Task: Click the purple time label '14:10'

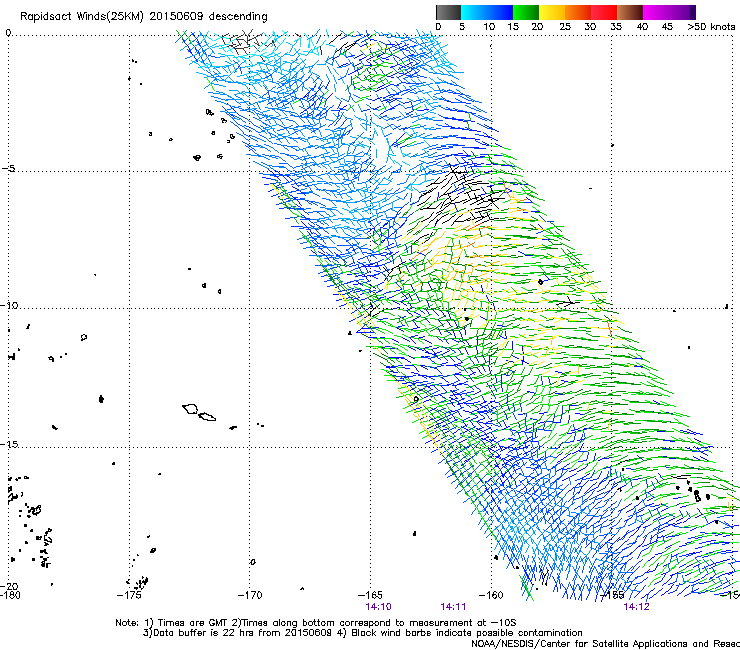Action: (x=378, y=607)
